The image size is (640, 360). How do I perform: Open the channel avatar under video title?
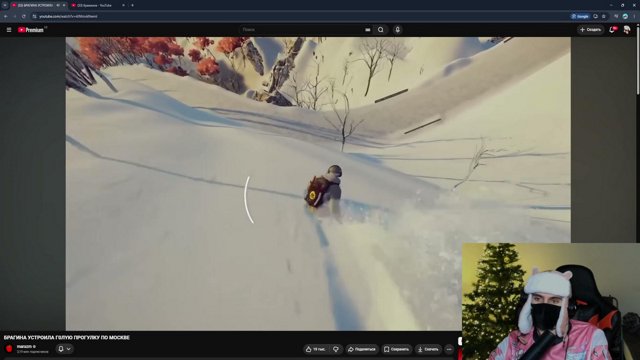pyautogui.click(x=9, y=349)
